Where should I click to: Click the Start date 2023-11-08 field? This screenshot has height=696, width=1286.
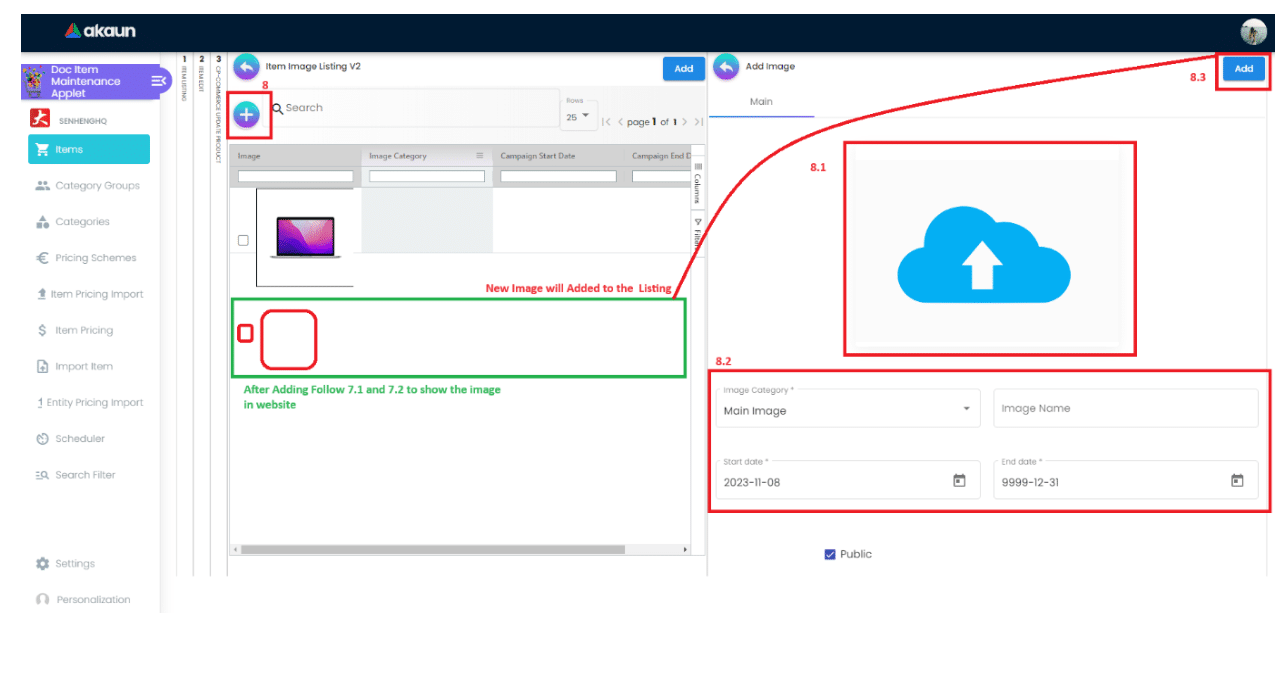point(848,480)
